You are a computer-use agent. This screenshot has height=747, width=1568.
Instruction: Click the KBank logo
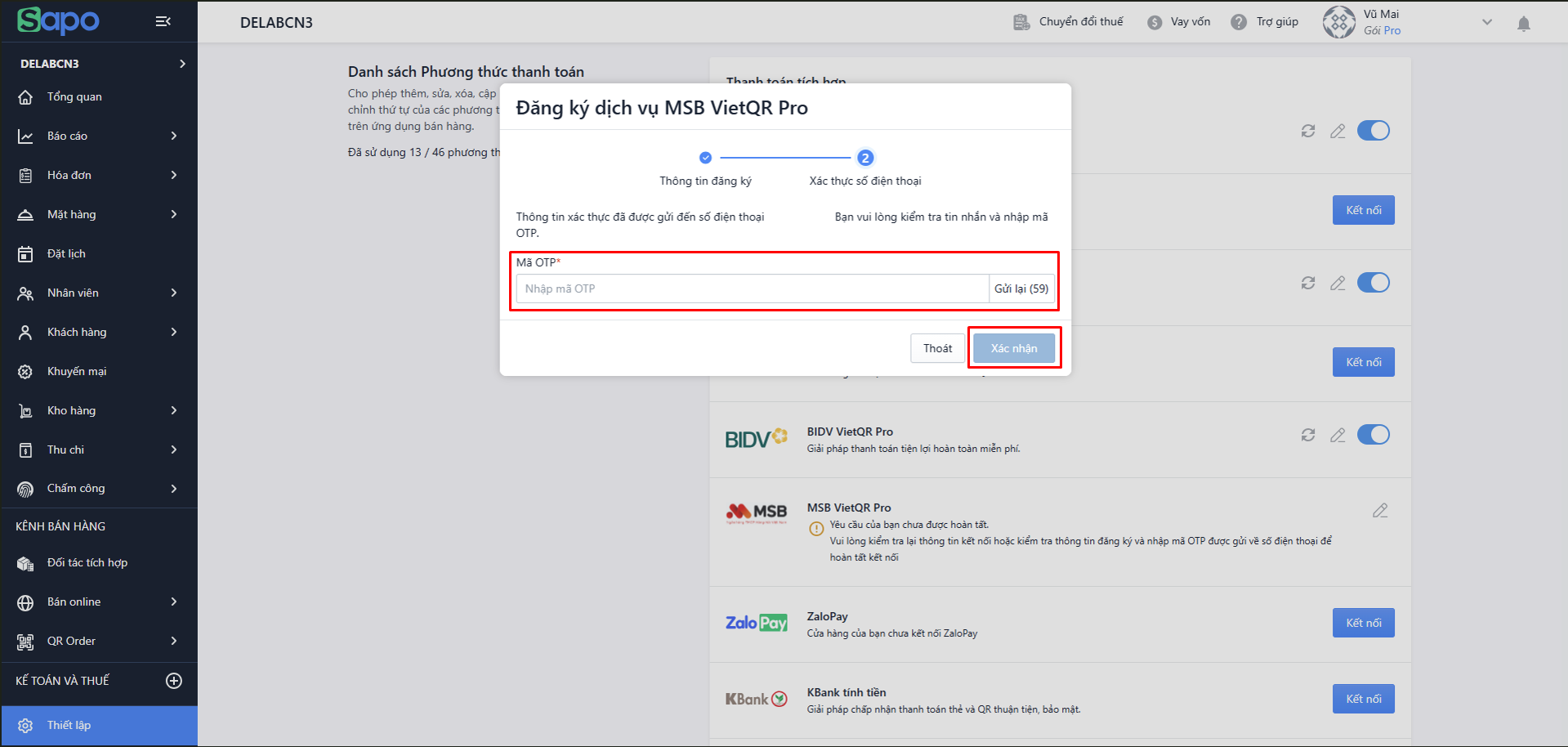click(x=757, y=699)
